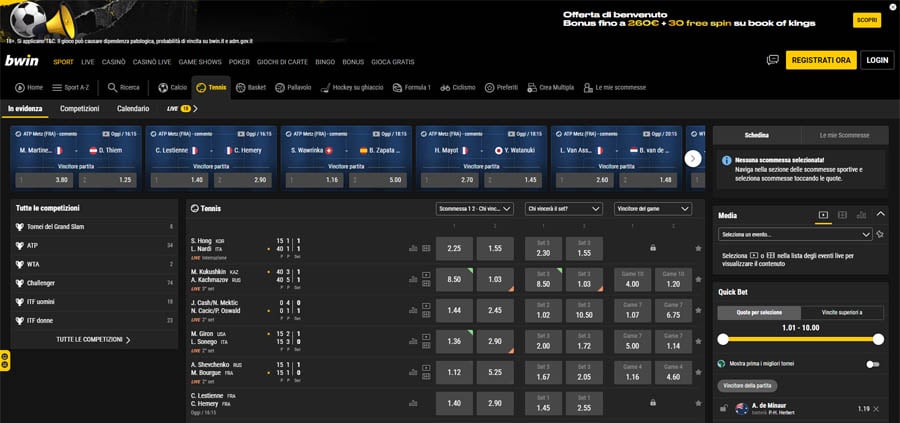
Task: Click the bwin logo
Action: click(x=22, y=61)
